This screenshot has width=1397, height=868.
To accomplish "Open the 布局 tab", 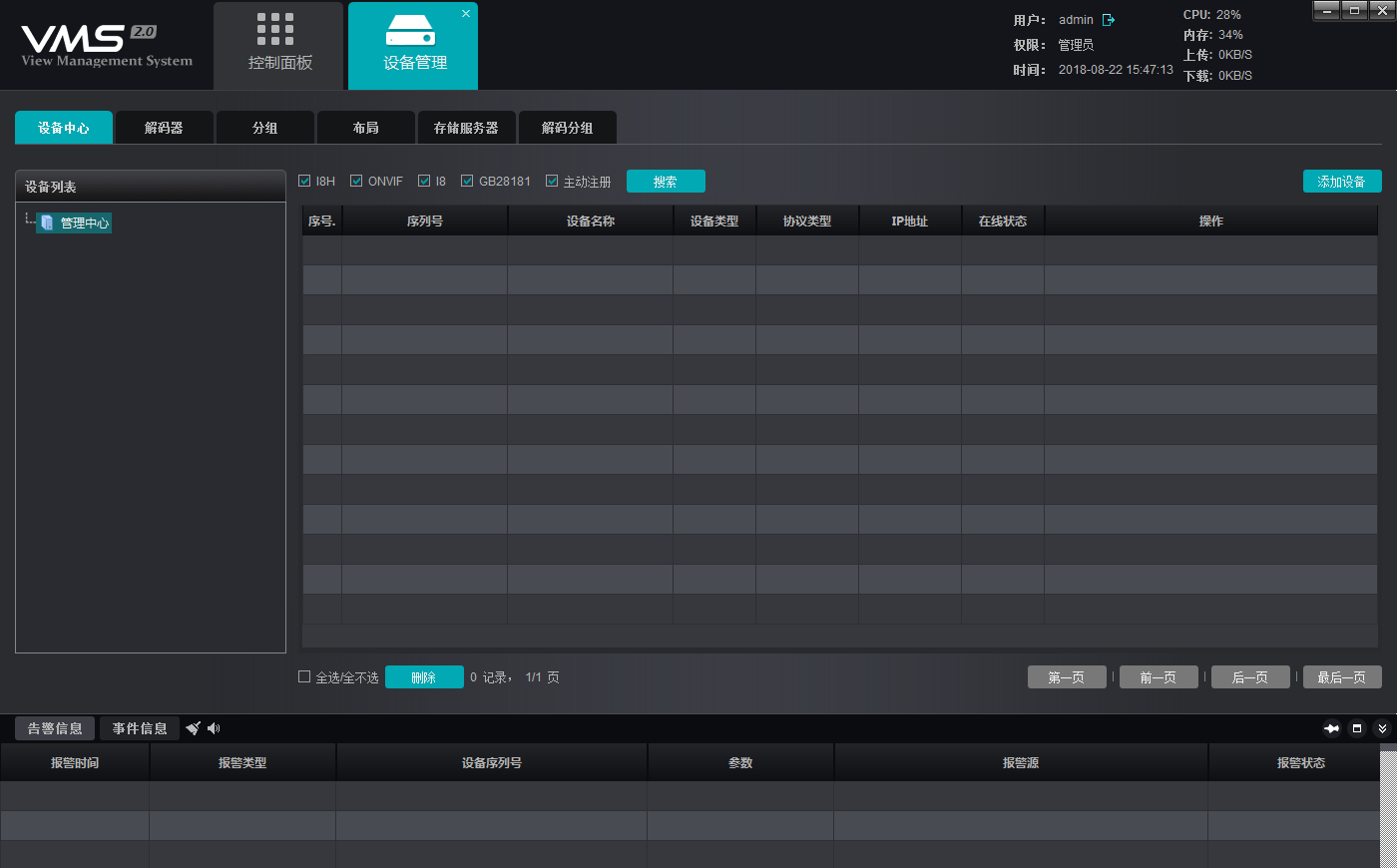I will click(366, 128).
